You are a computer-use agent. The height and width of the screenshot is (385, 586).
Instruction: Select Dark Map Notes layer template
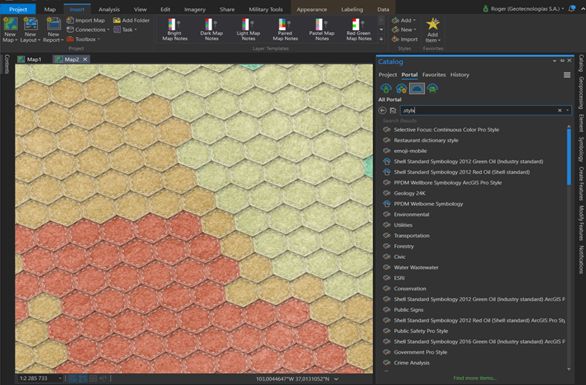[211, 30]
